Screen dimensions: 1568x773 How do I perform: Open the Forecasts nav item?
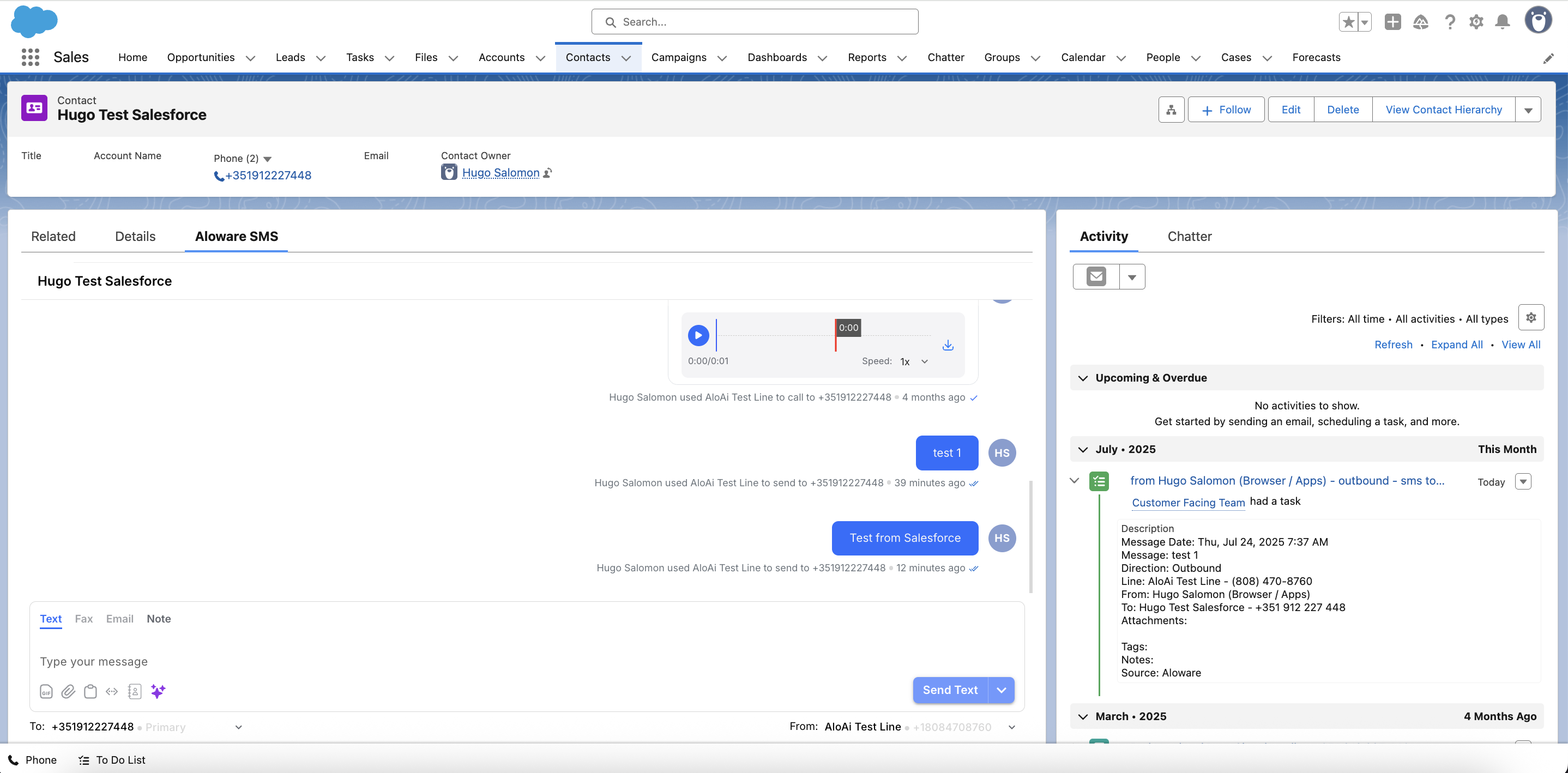pyautogui.click(x=1316, y=57)
